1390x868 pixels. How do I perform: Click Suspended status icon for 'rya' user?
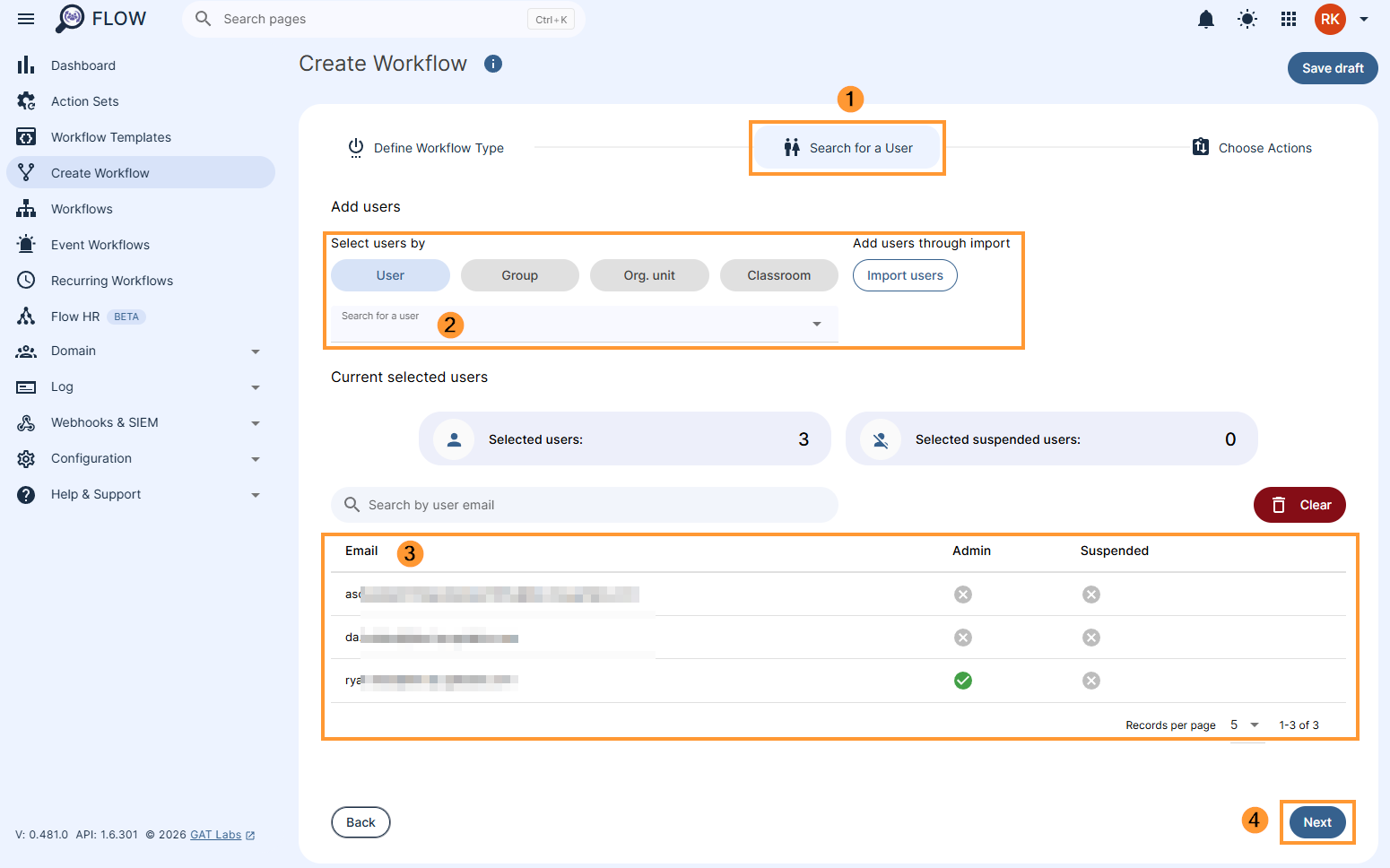(x=1091, y=681)
